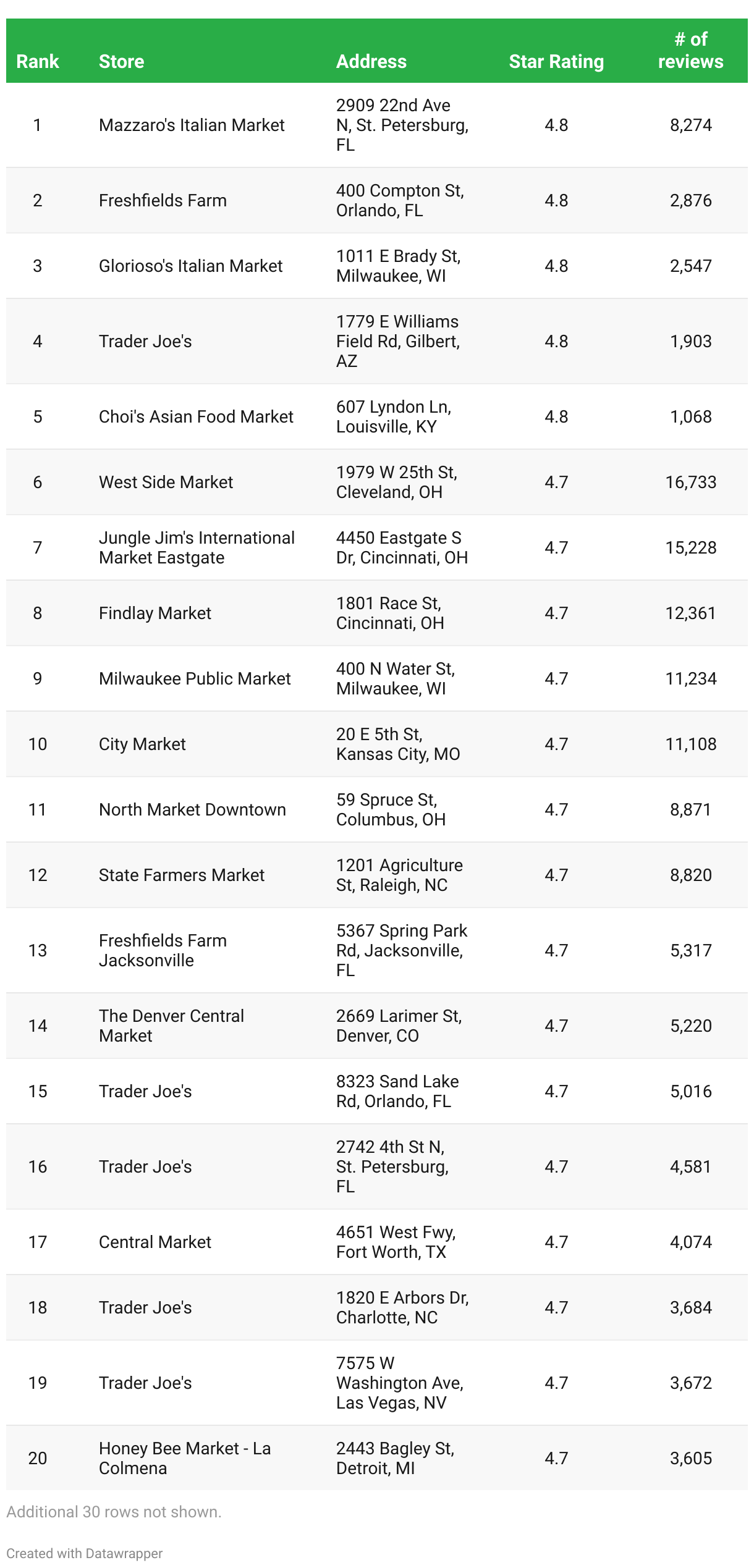Click the Freshfields Farm Orlando address cell
This screenshot has height=1568, width=754.
[x=400, y=200]
